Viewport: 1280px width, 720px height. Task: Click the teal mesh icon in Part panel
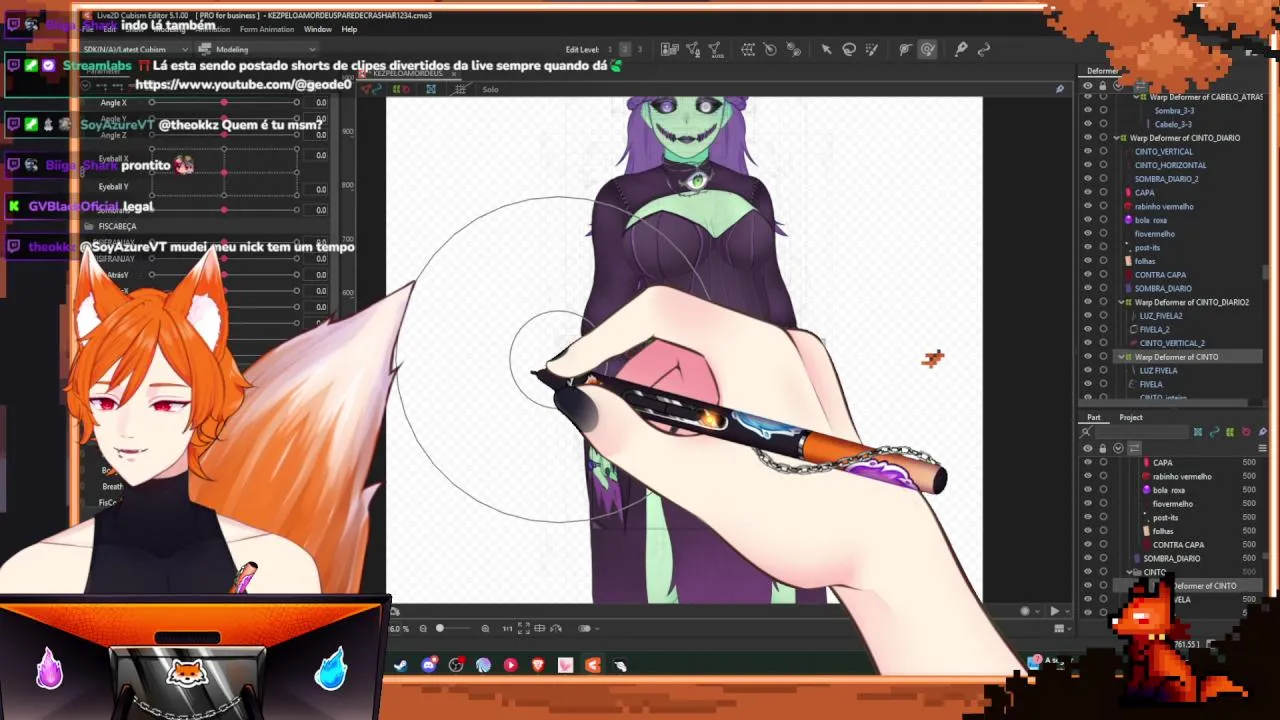pos(1198,432)
